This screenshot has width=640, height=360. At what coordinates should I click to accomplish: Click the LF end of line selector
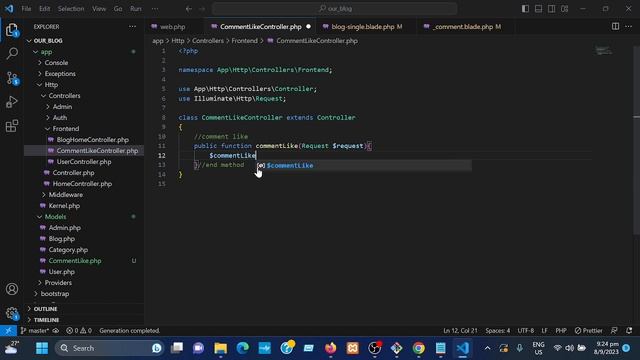click(544, 331)
